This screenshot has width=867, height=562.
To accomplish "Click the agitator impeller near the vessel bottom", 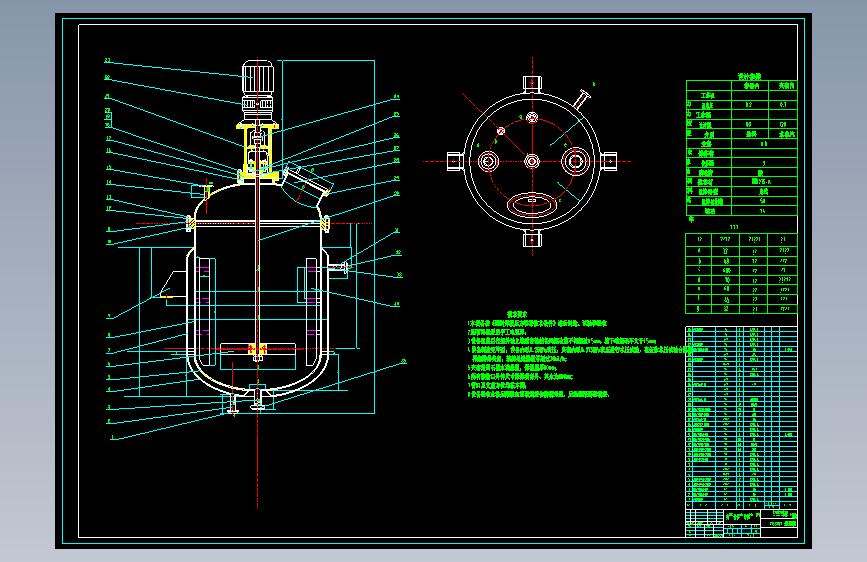I will (x=258, y=349).
